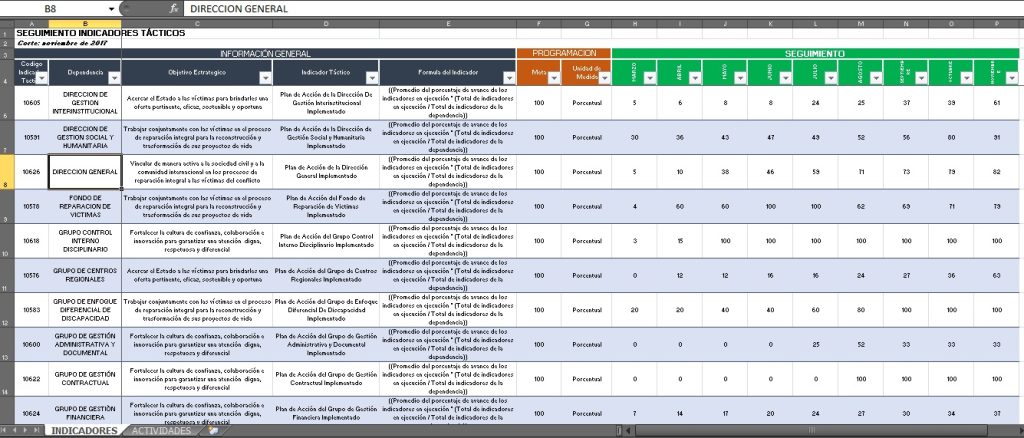Select the GRUPO DE GESTIÓN ADMINISTRATIVA Y DOCUMENTAL cell
This screenshot has width=1024, height=438.
click(x=85, y=344)
